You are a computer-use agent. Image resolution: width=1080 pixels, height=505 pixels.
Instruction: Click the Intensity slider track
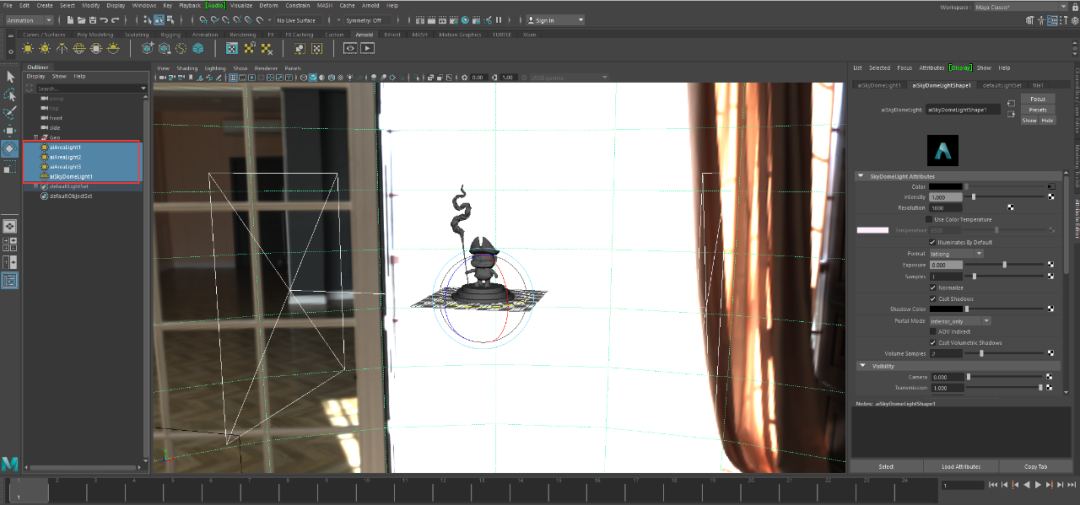coord(1005,197)
